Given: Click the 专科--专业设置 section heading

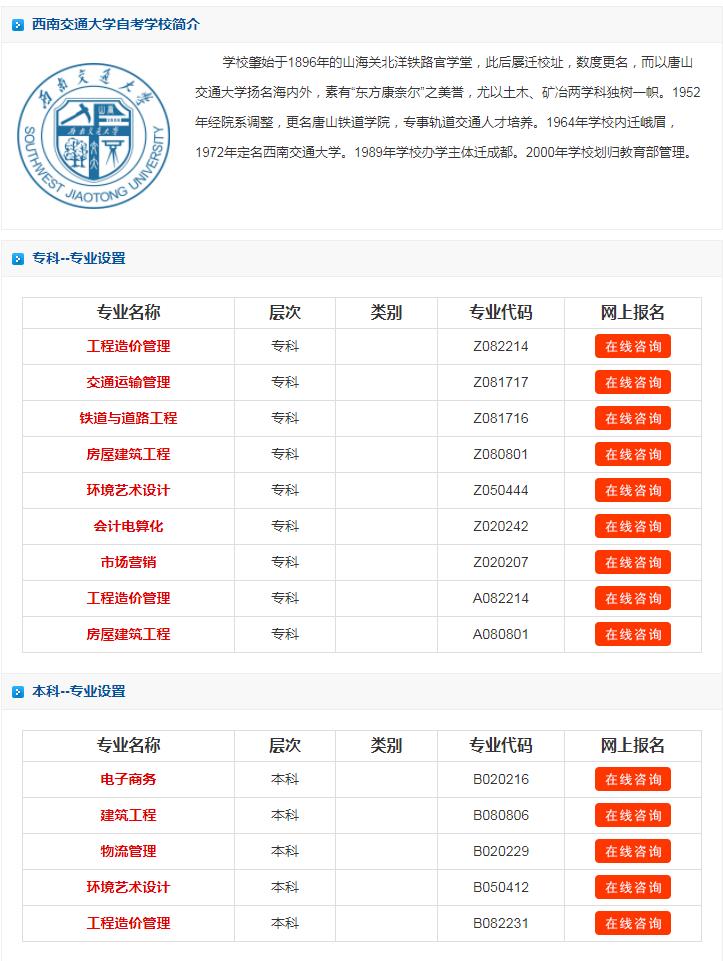Looking at the screenshot, I should tap(78, 259).
